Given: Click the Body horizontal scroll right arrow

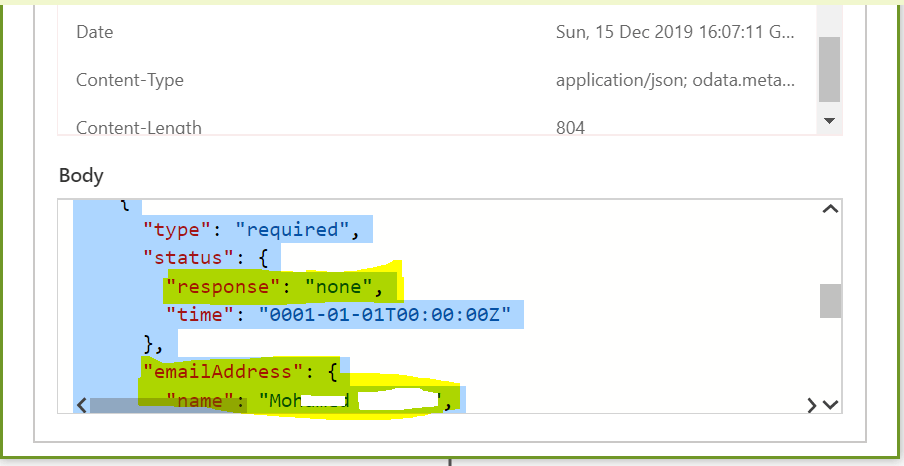Looking at the screenshot, I should (812, 405).
